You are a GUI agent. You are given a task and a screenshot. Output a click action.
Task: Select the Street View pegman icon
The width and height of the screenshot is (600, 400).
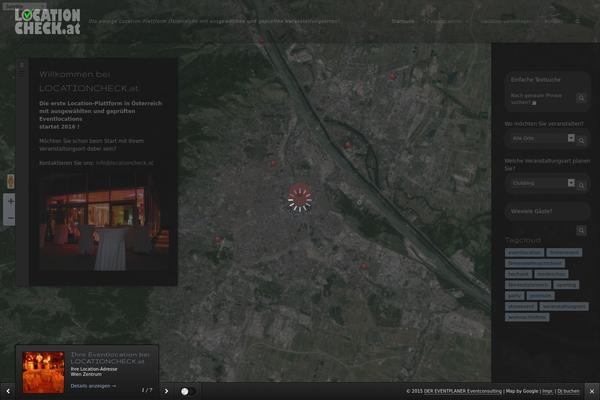pos(10,181)
